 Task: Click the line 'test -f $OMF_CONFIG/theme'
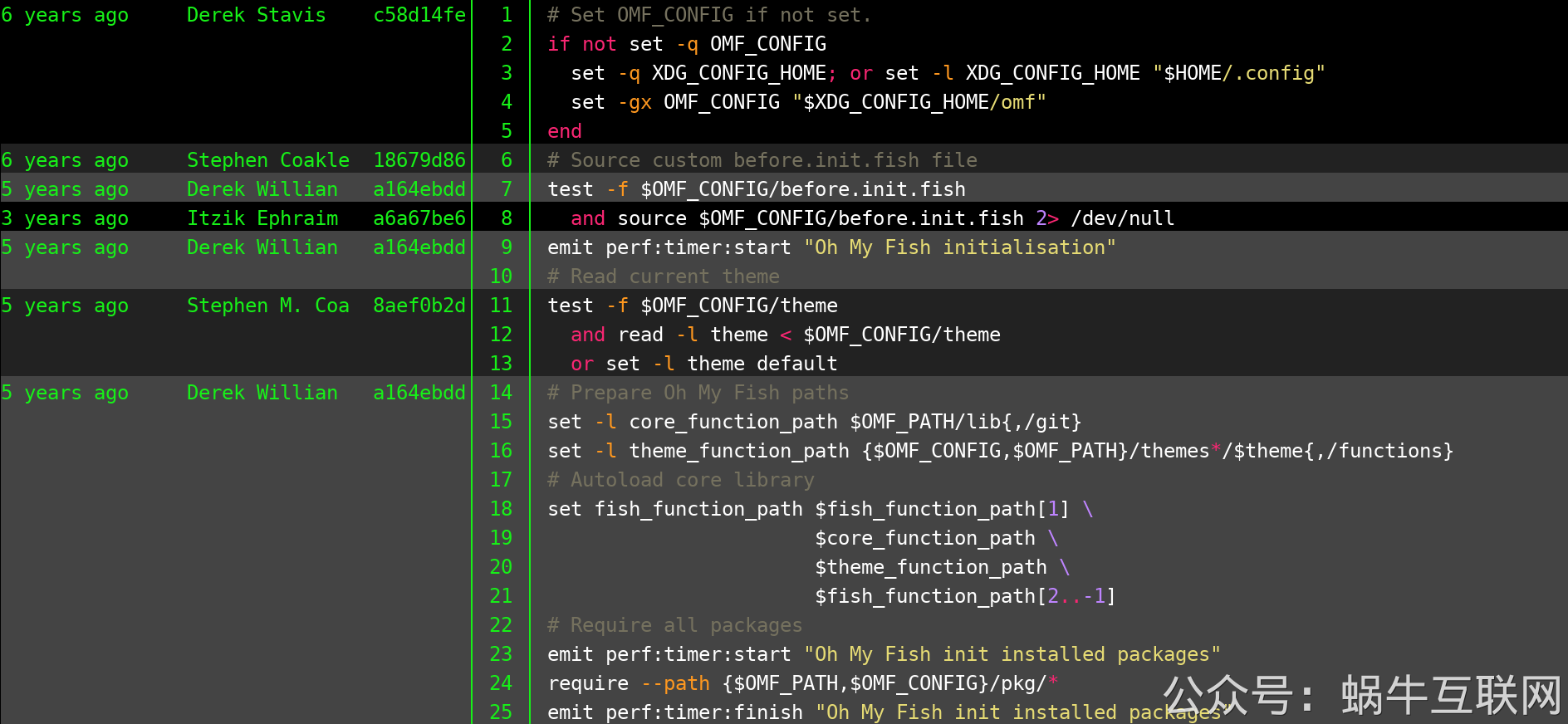click(693, 306)
